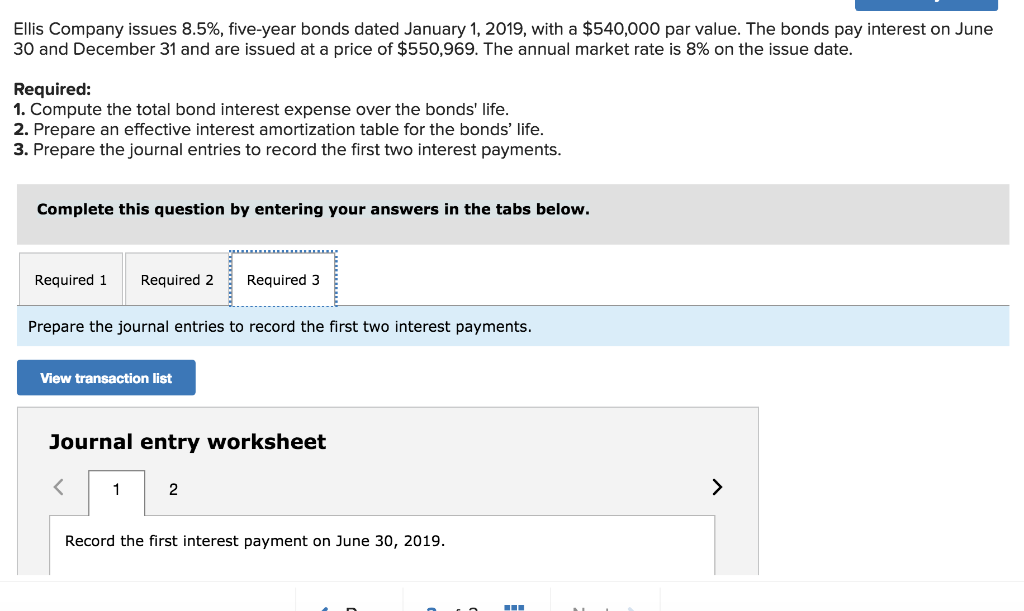Open the pages grid icon beside 2 of 3
This screenshot has width=1024, height=611.
[x=513, y=605]
